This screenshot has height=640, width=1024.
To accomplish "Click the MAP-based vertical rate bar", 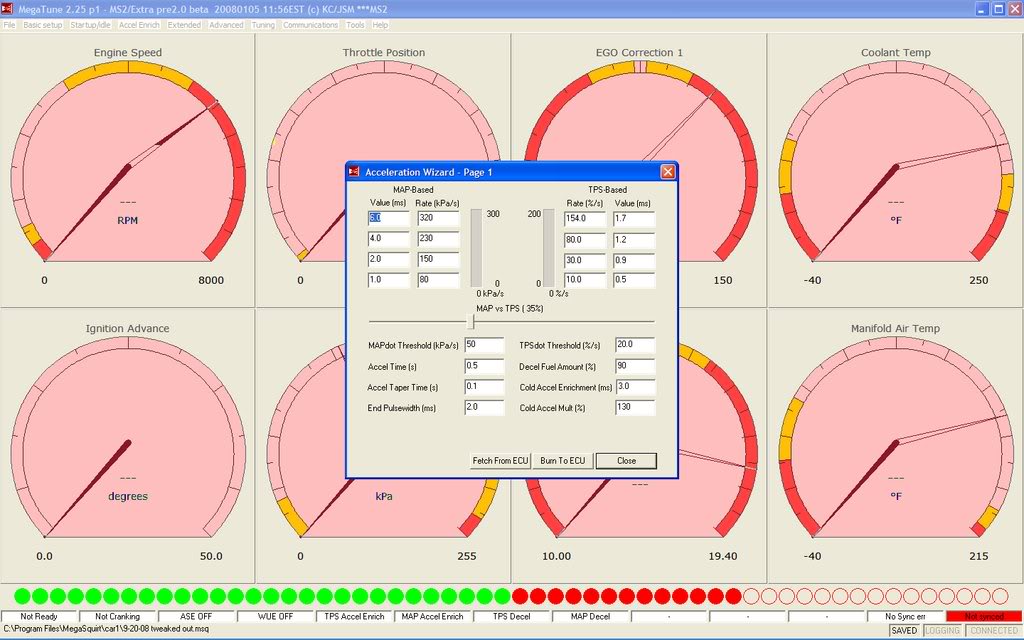I will coord(476,248).
